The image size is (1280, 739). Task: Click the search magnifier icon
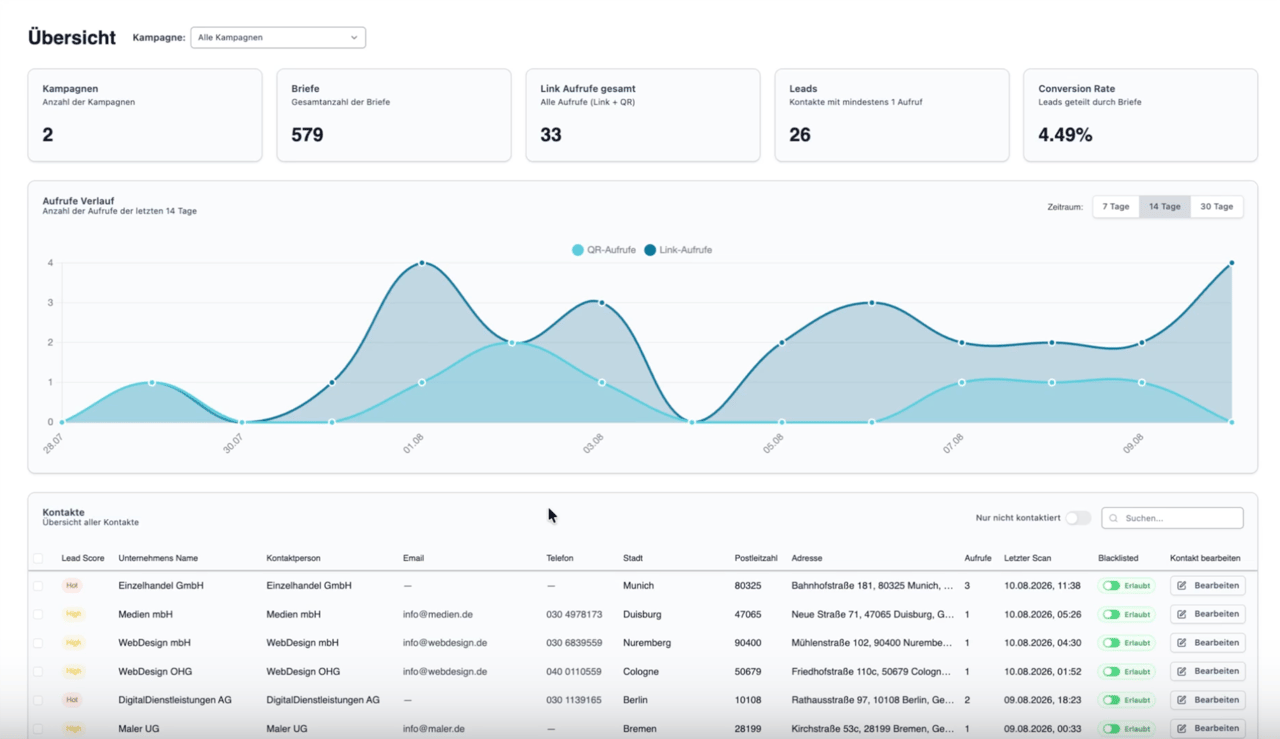[1114, 518]
